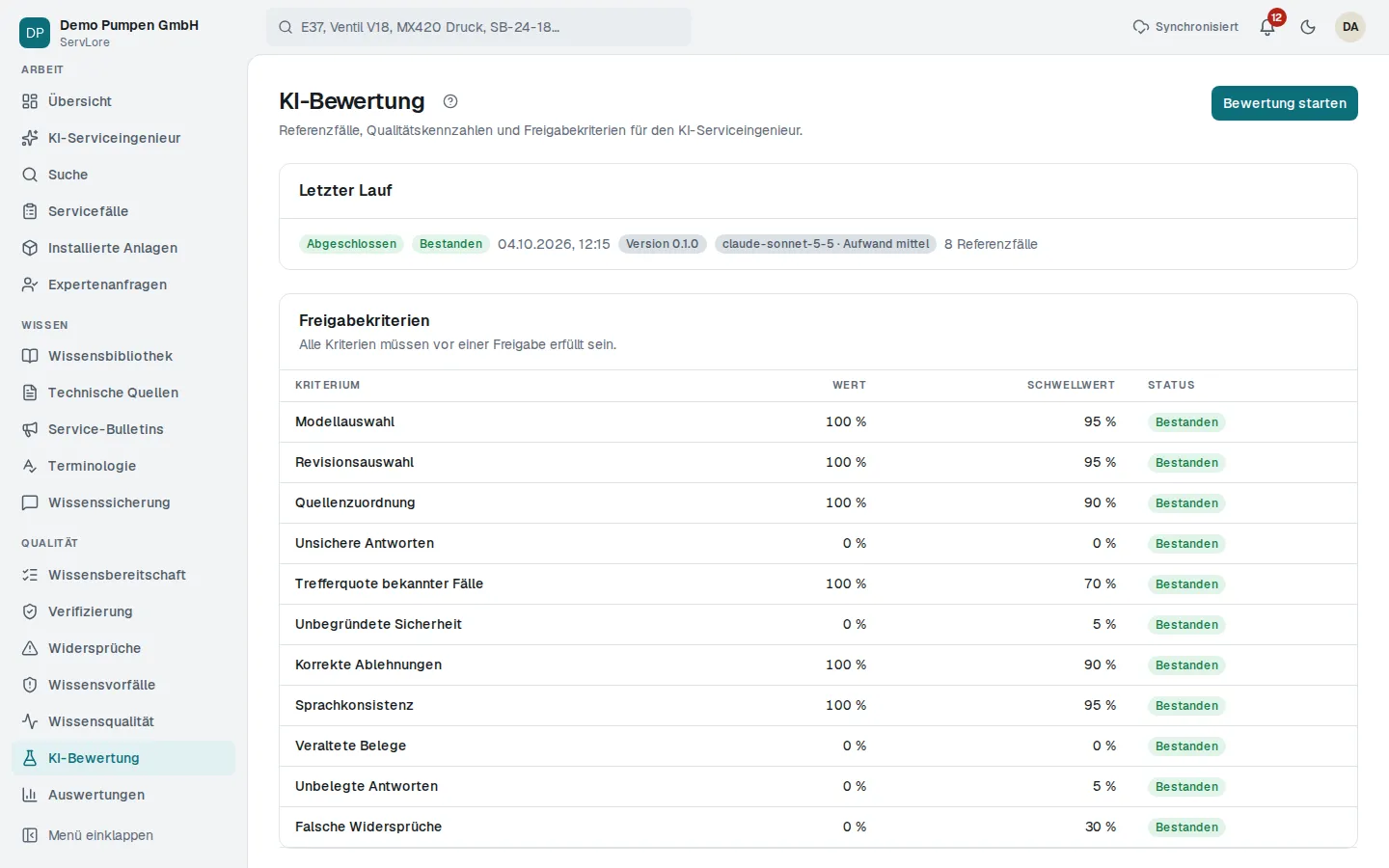The height and width of the screenshot is (868, 1389).
Task: Click the Veraltete Belege criterion label
Action: [x=350, y=746]
